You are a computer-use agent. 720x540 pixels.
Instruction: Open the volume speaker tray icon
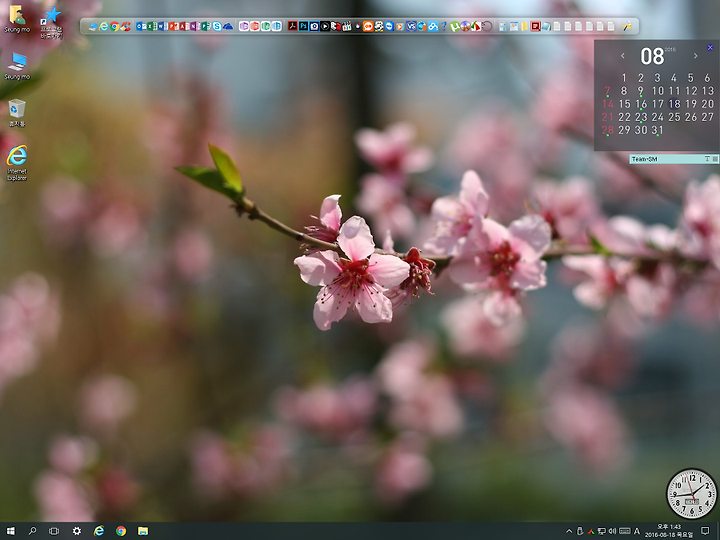(x=612, y=531)
